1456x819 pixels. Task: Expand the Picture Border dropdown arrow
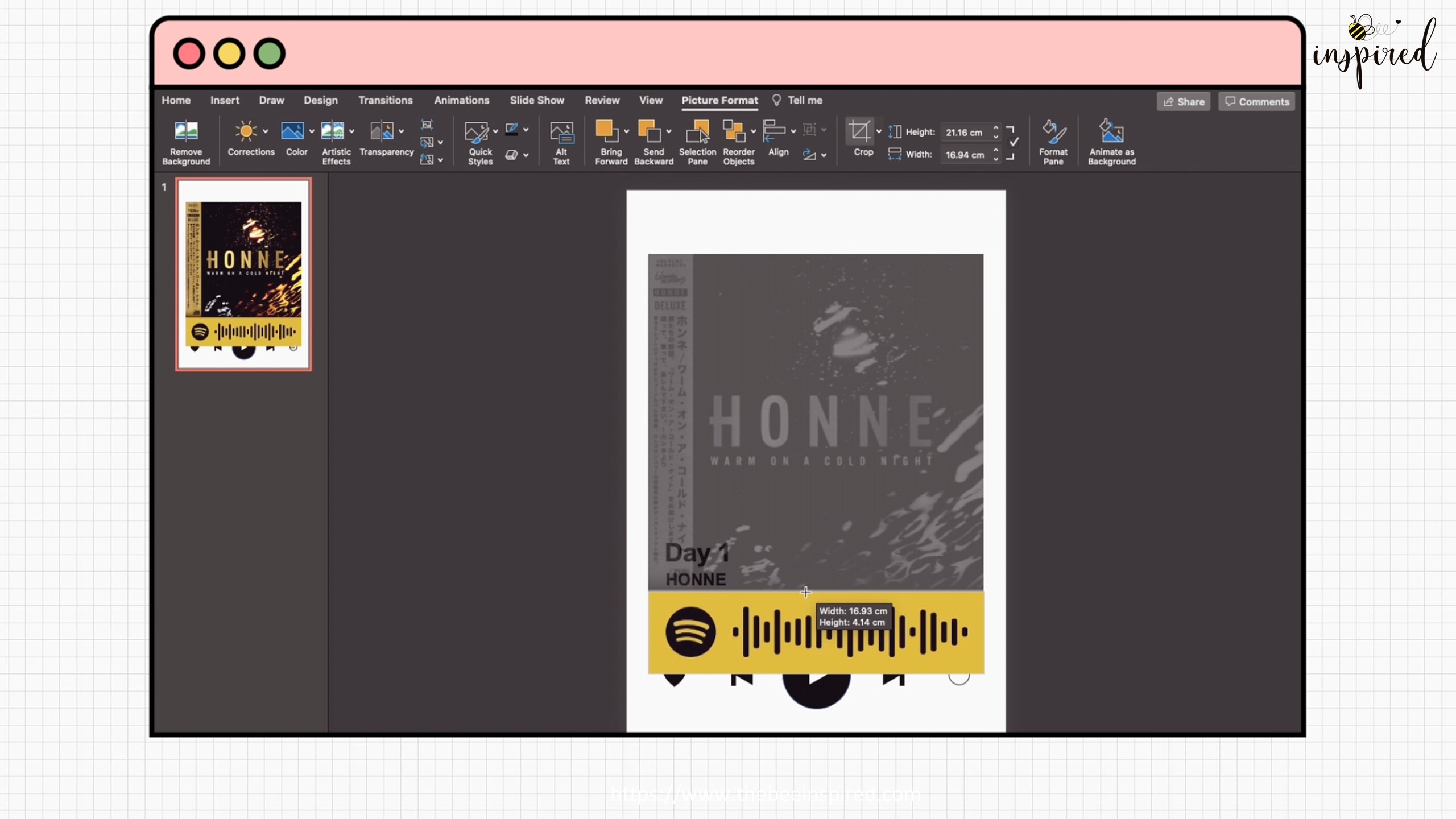526,130
